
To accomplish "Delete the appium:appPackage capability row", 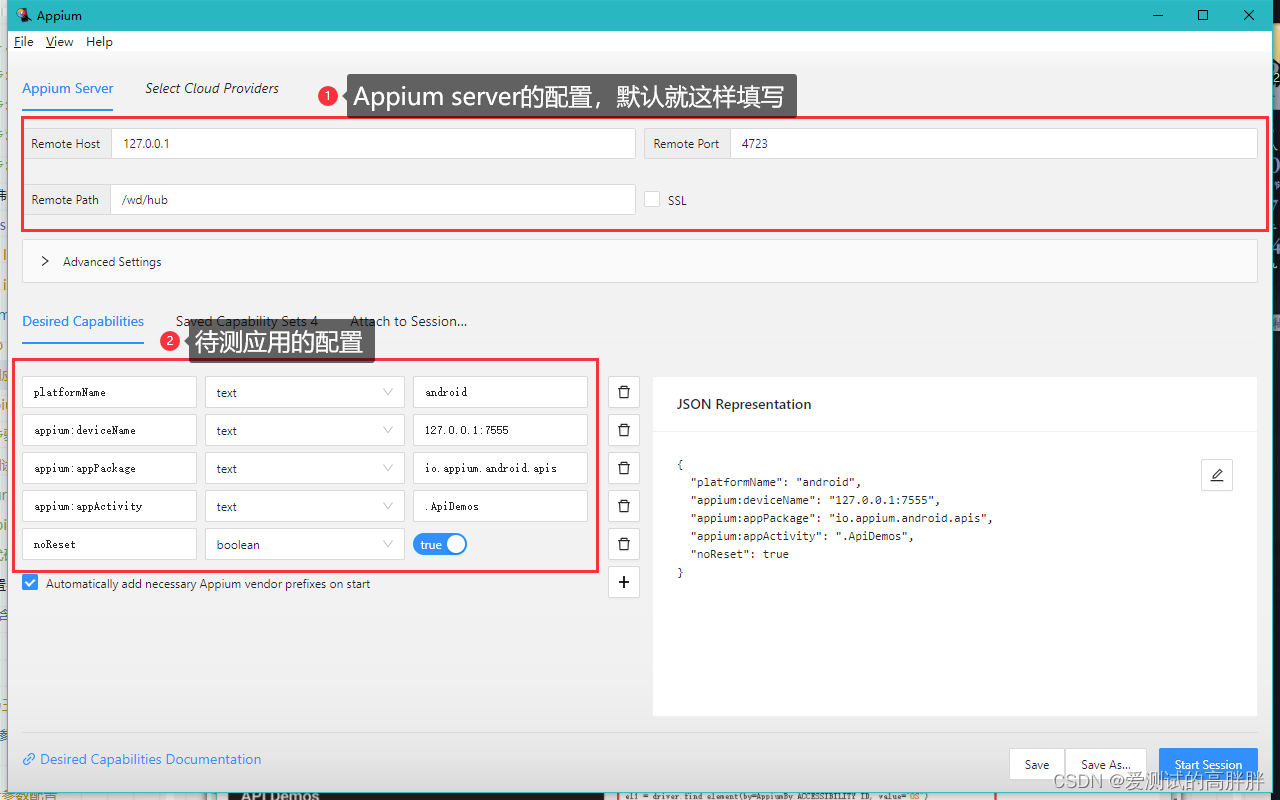I will point(624,468).
